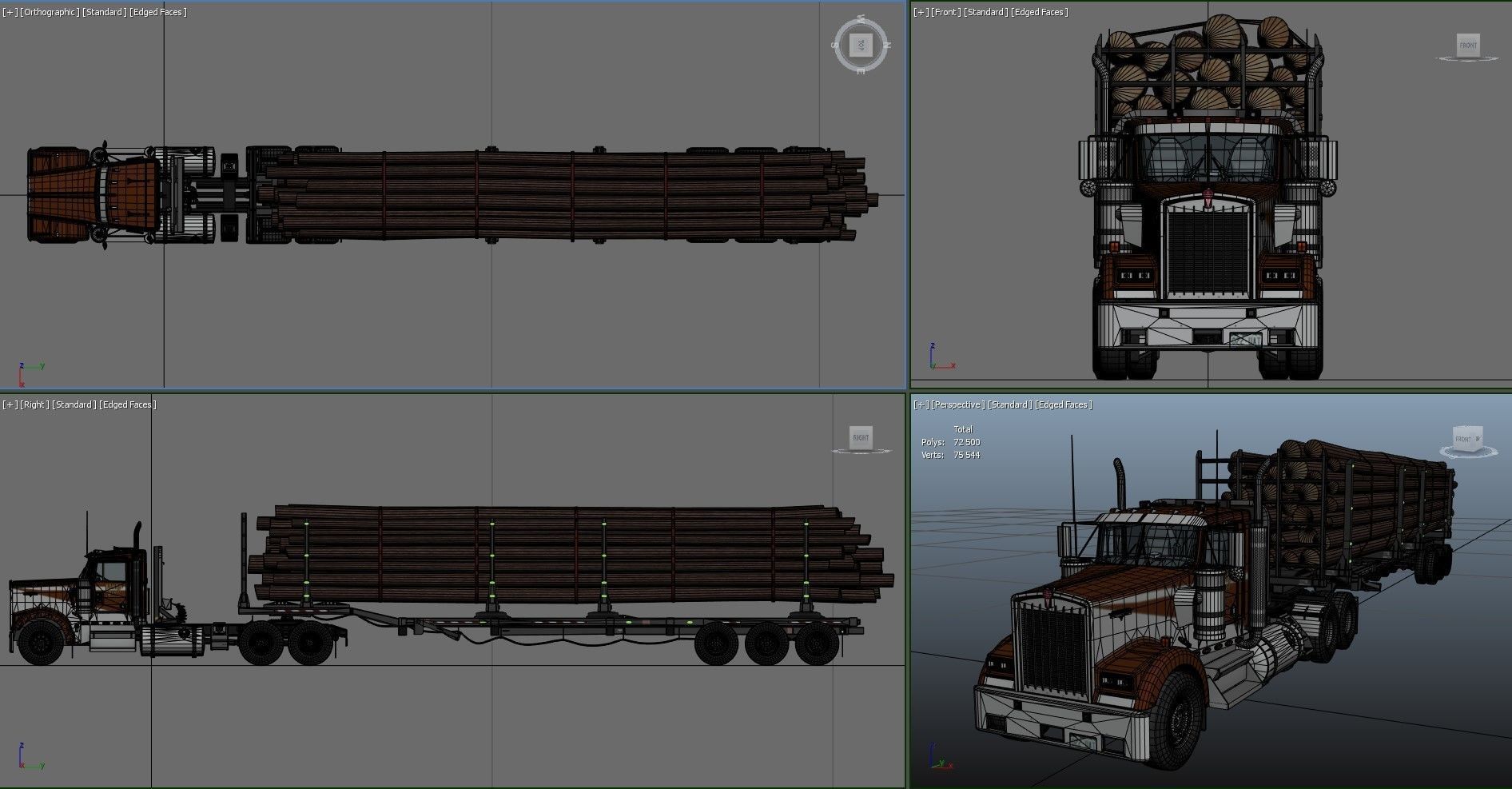The height and width of the screenshot is (789, 1512).
Task: Click the ViewCube compass in Orthographic viewport
Action: 861,45
